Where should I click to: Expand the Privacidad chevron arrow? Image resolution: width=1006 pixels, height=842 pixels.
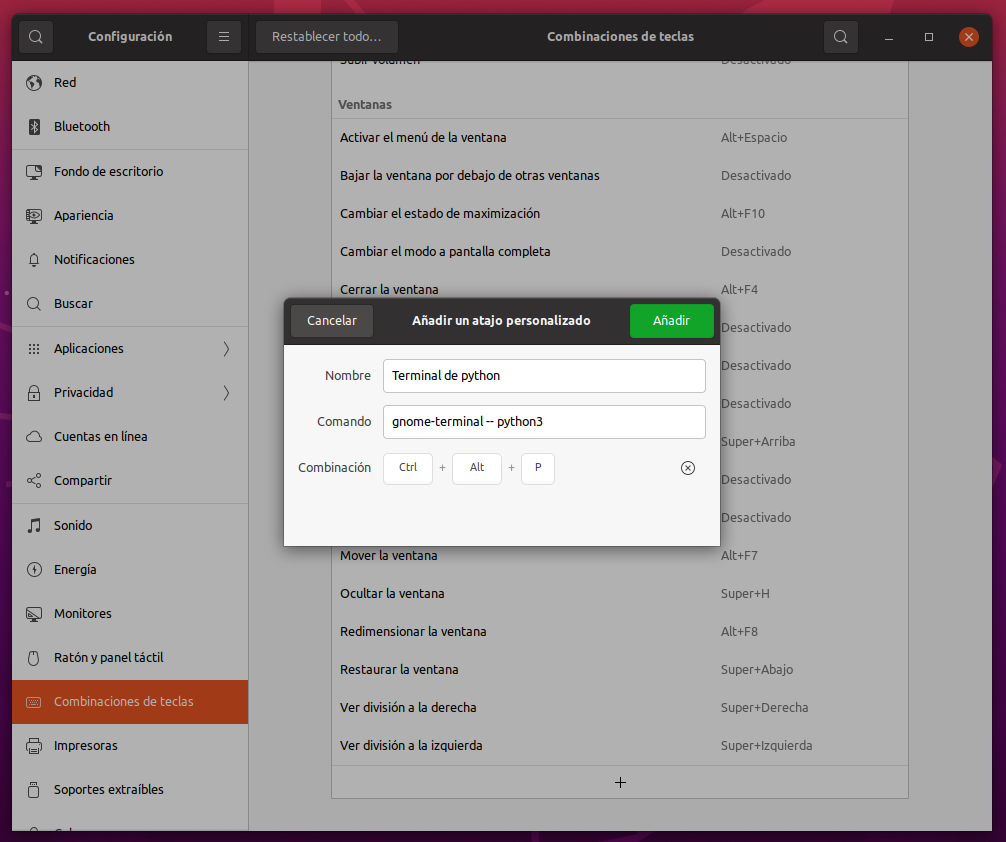(226, 393)
